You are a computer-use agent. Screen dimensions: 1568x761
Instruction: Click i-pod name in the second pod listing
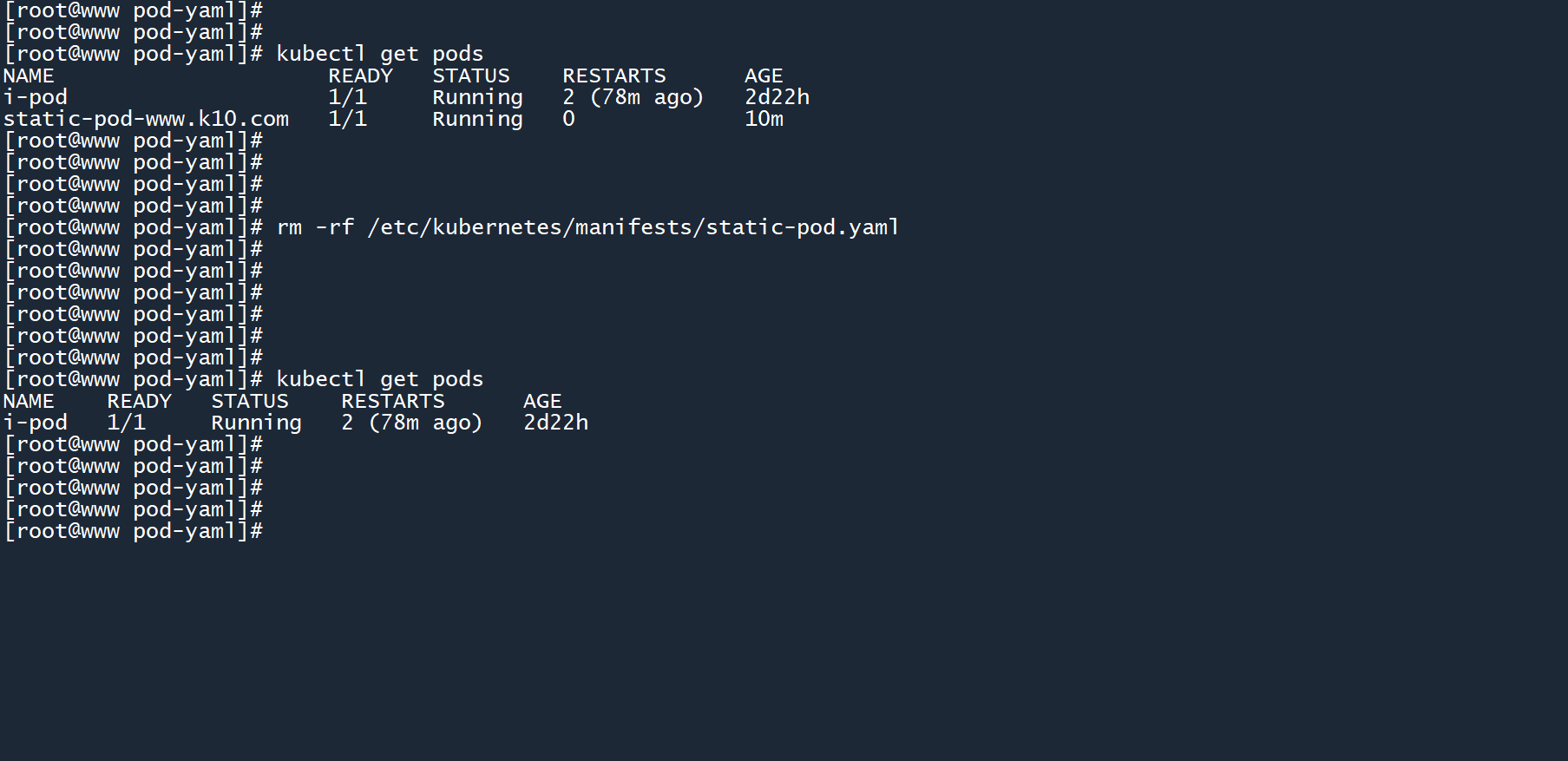click(36, 423)
